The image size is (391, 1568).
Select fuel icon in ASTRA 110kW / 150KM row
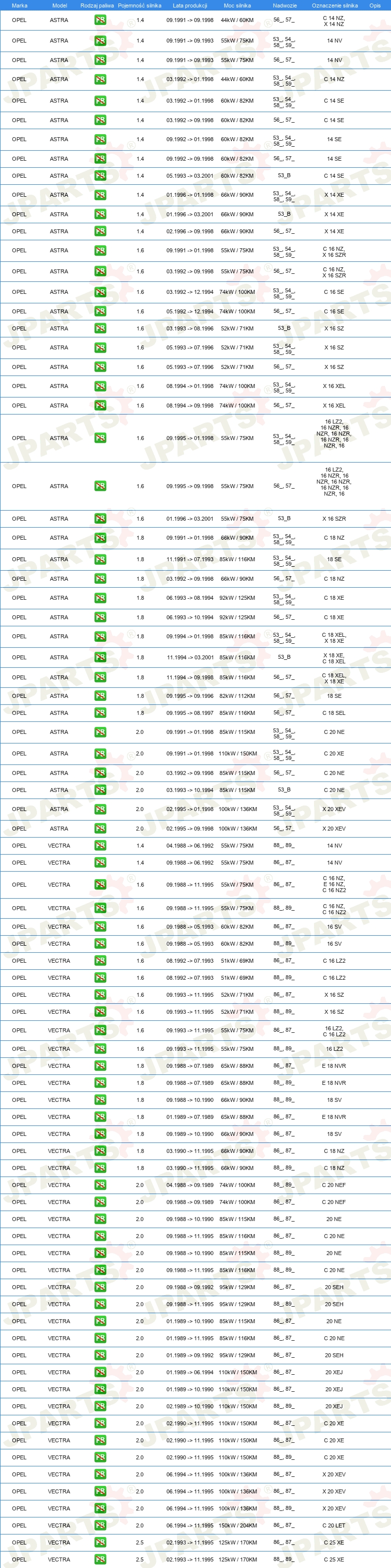pyautogui.click(x=100, y=753)
